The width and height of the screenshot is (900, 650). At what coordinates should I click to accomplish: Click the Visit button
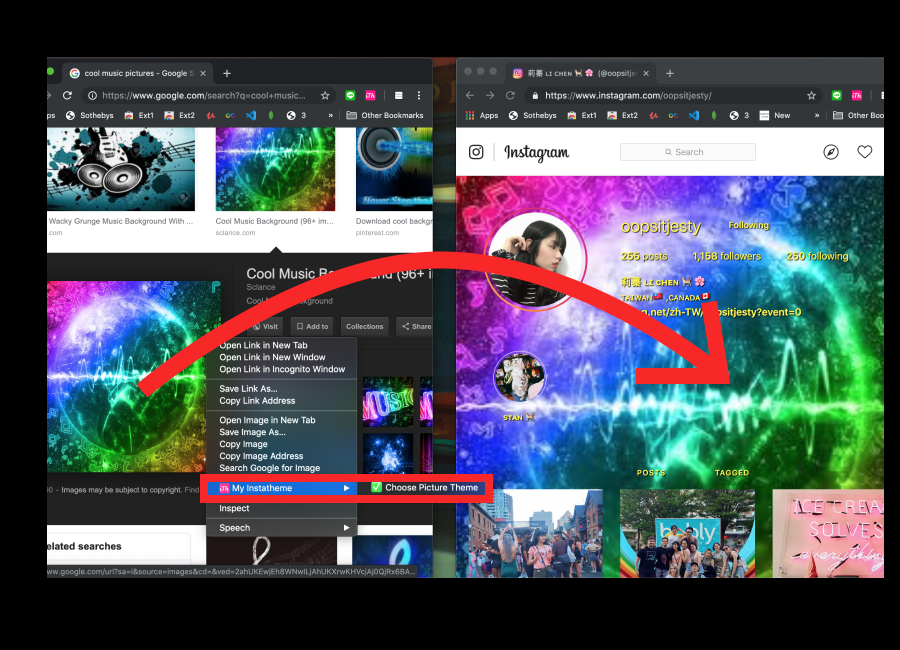[265, 326]
